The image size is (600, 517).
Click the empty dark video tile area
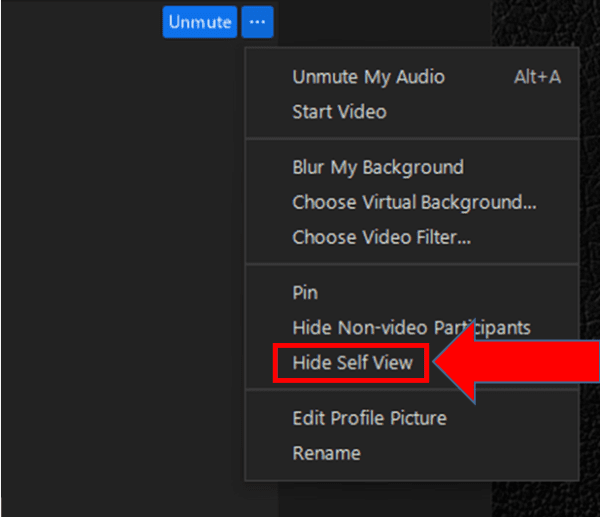tap(122, 268)
